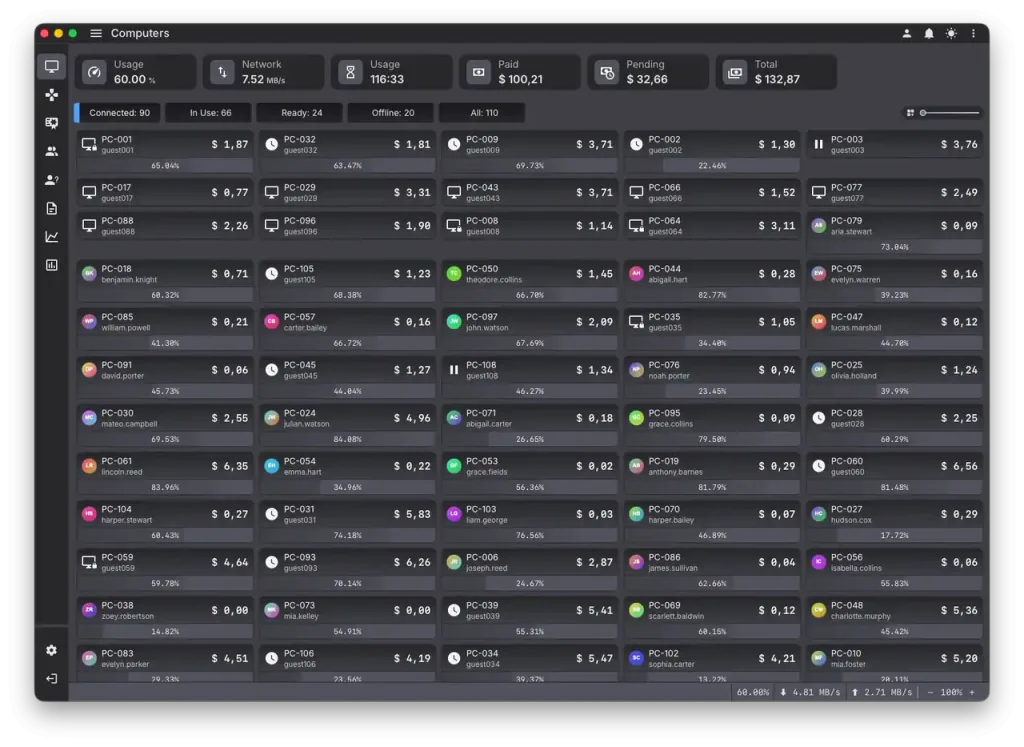Click the green avatar on PC-050 tile
The height and width of the screenshot is (747, 1024).
point(454,274)
